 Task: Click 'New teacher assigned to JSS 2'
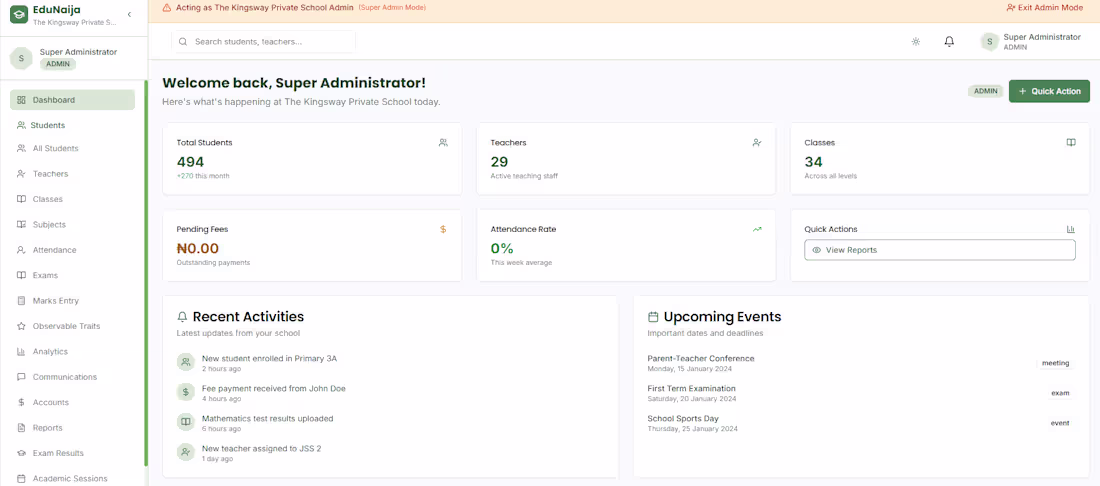pos(262,449)
